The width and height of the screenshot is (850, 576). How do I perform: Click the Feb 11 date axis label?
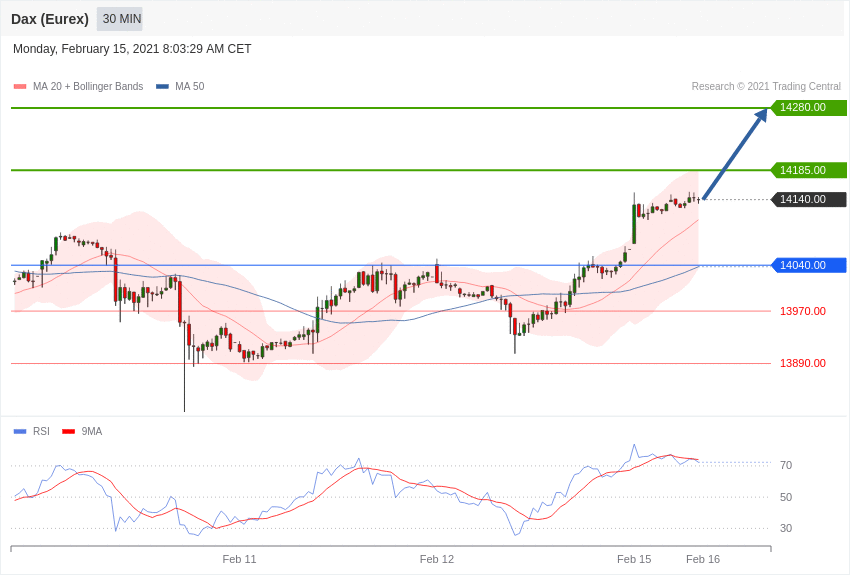click(x=240, y=559)
